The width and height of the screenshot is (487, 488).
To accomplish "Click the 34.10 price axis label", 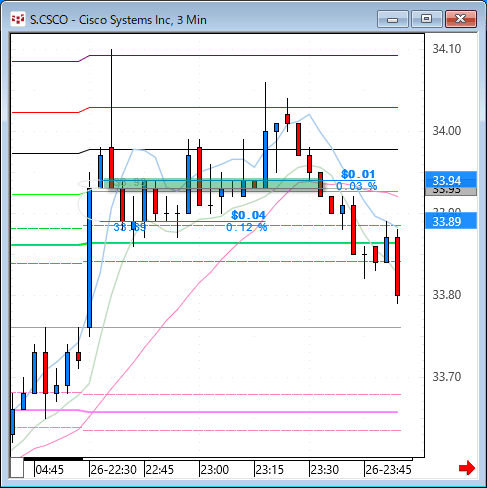I will pos(447,49).
